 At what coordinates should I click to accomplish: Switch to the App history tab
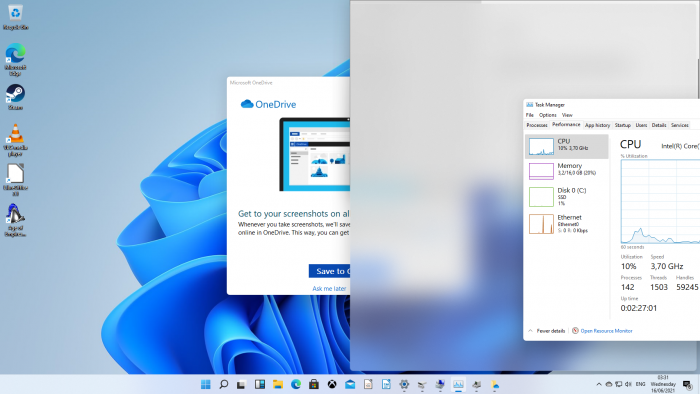(597, 125)
